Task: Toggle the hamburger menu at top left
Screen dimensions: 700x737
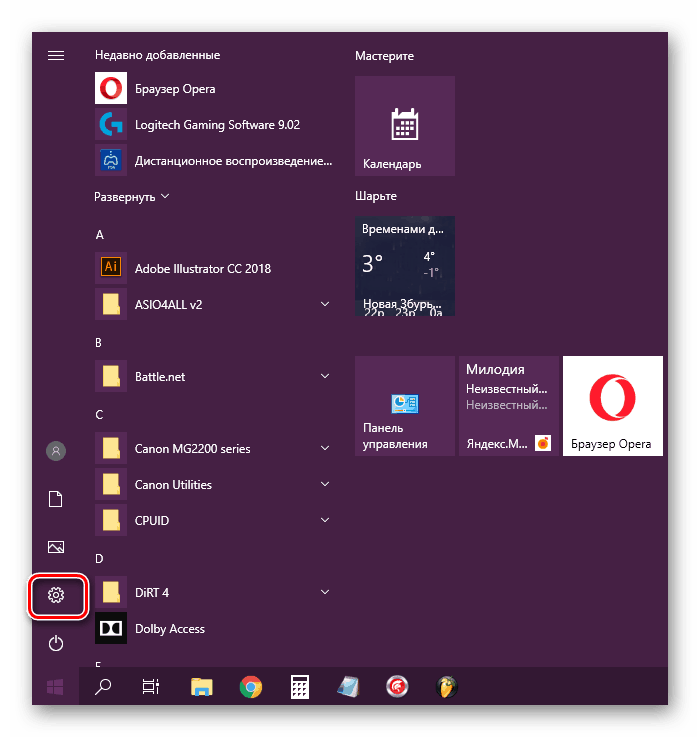Action: pos(56,55)
